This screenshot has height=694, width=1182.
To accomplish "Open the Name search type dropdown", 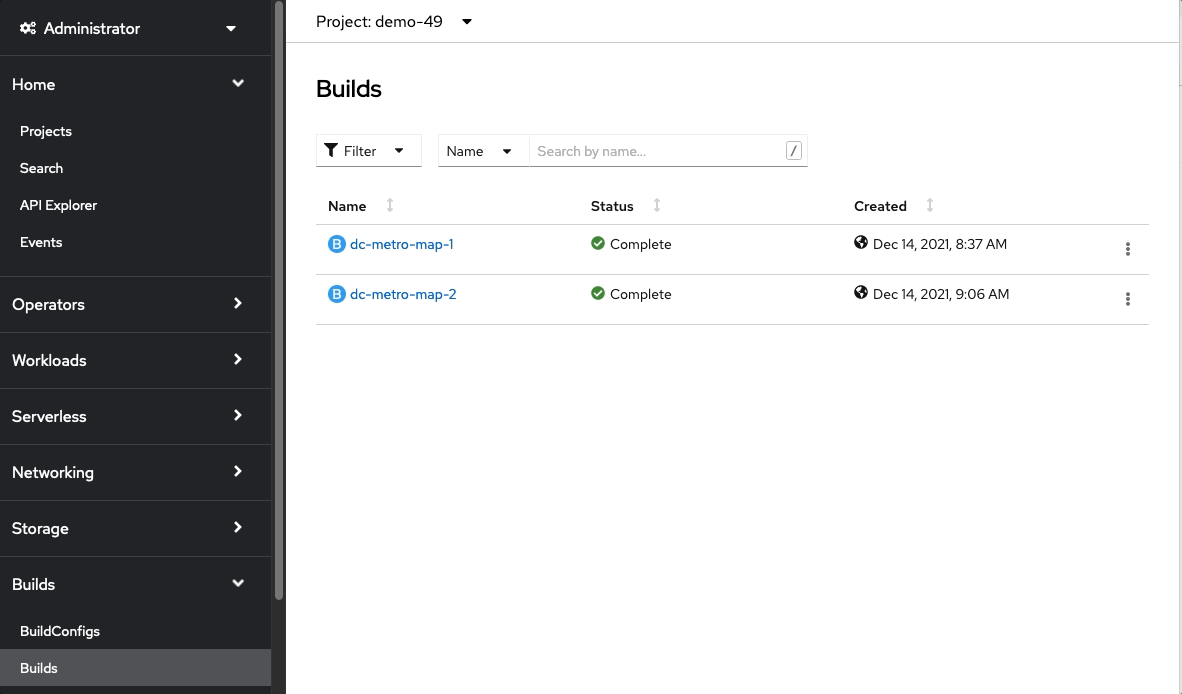I will pos(484,151).
